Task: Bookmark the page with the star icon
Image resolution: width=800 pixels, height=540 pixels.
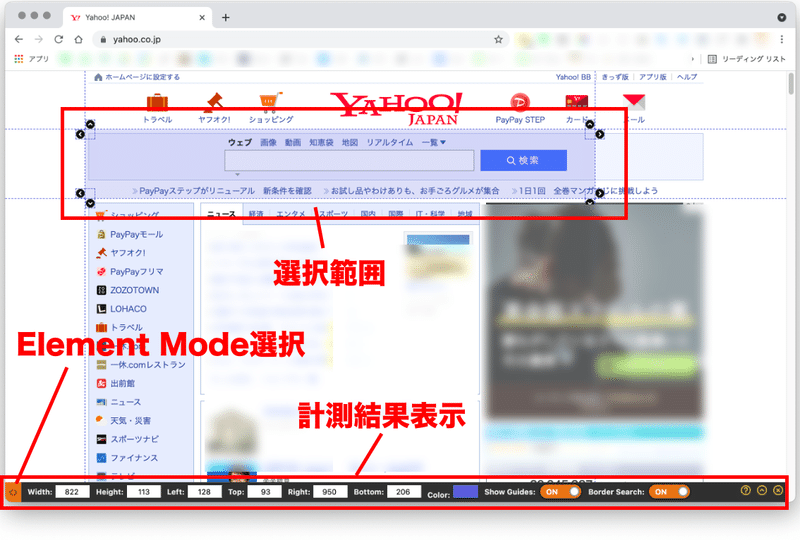Action: pos(498,39)
